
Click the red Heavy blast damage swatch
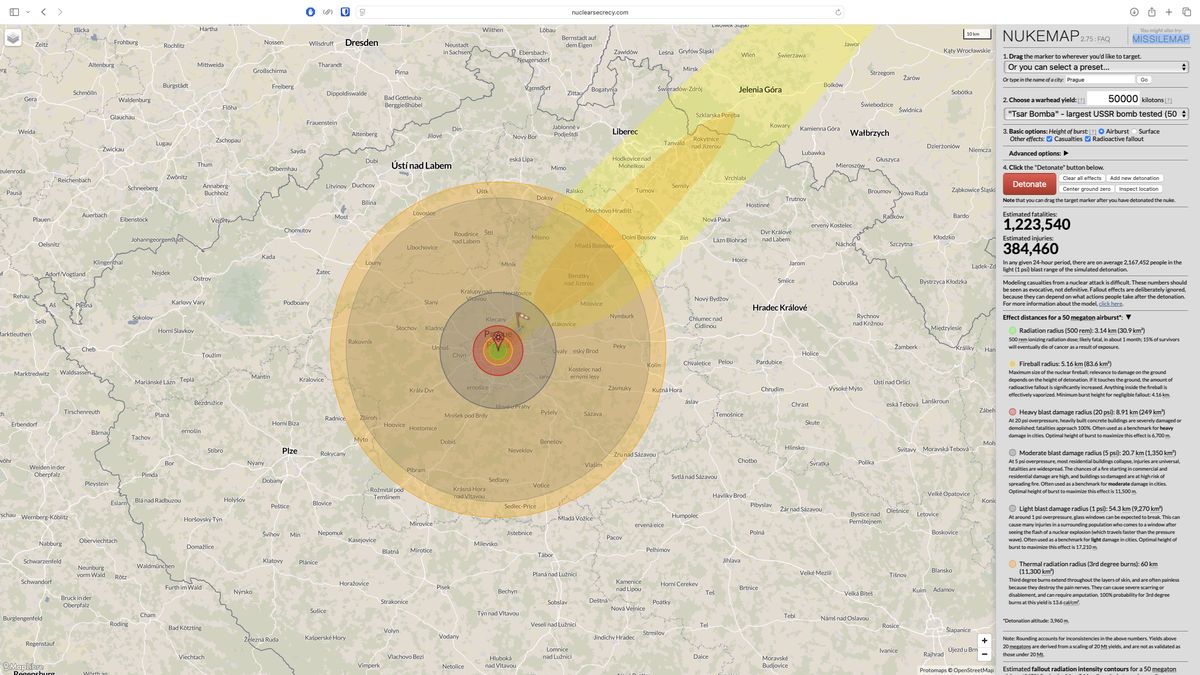1012,411
